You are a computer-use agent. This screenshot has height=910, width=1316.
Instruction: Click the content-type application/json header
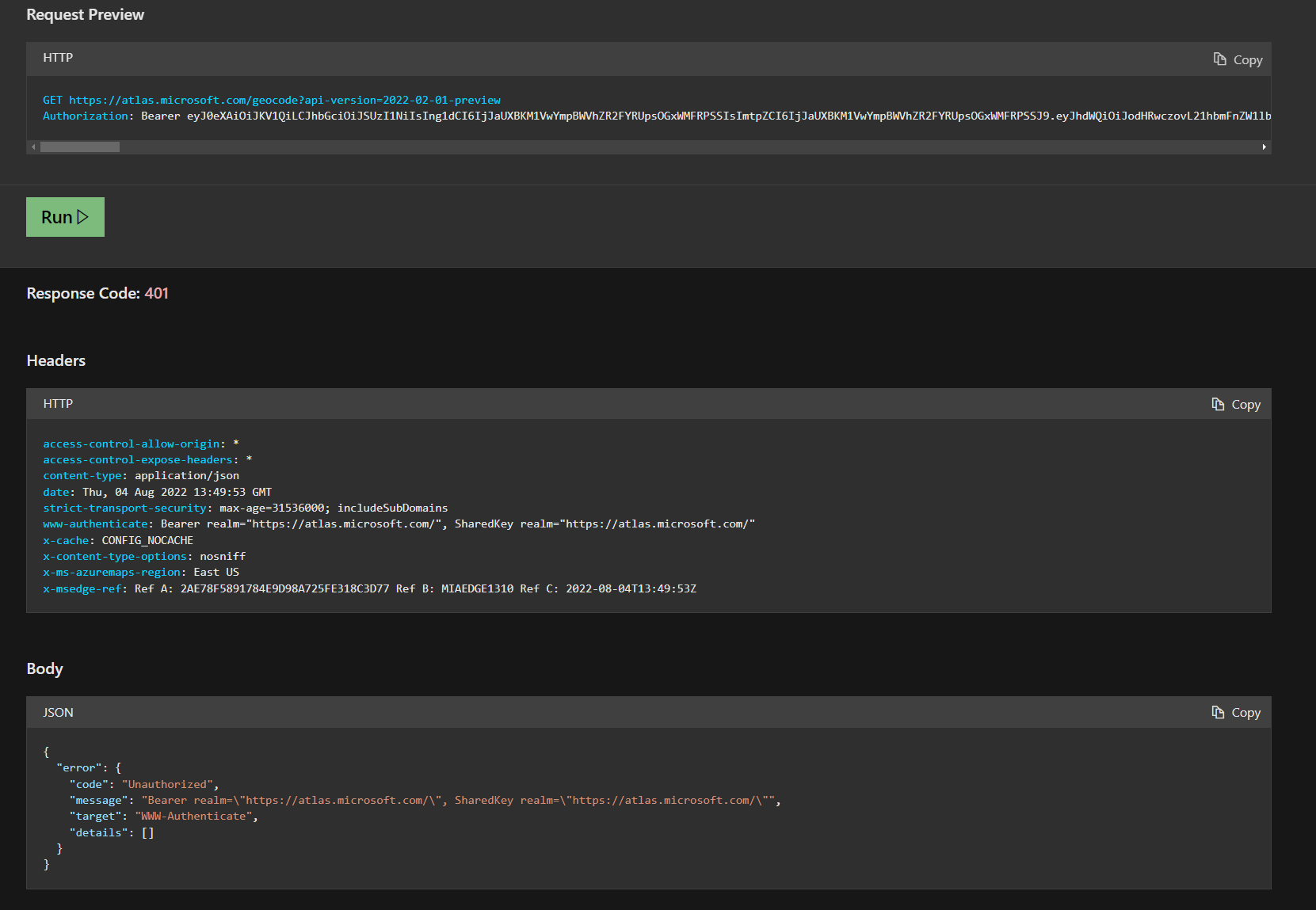pyautogui.click(x=141, y=475)
